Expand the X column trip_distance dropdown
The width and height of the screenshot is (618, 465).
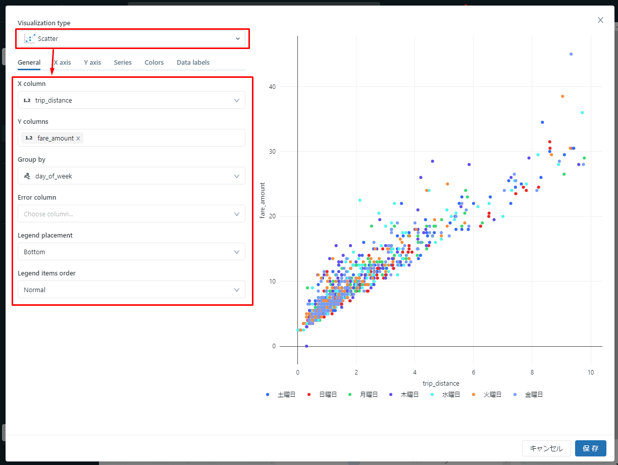click(x=132, y=101)
